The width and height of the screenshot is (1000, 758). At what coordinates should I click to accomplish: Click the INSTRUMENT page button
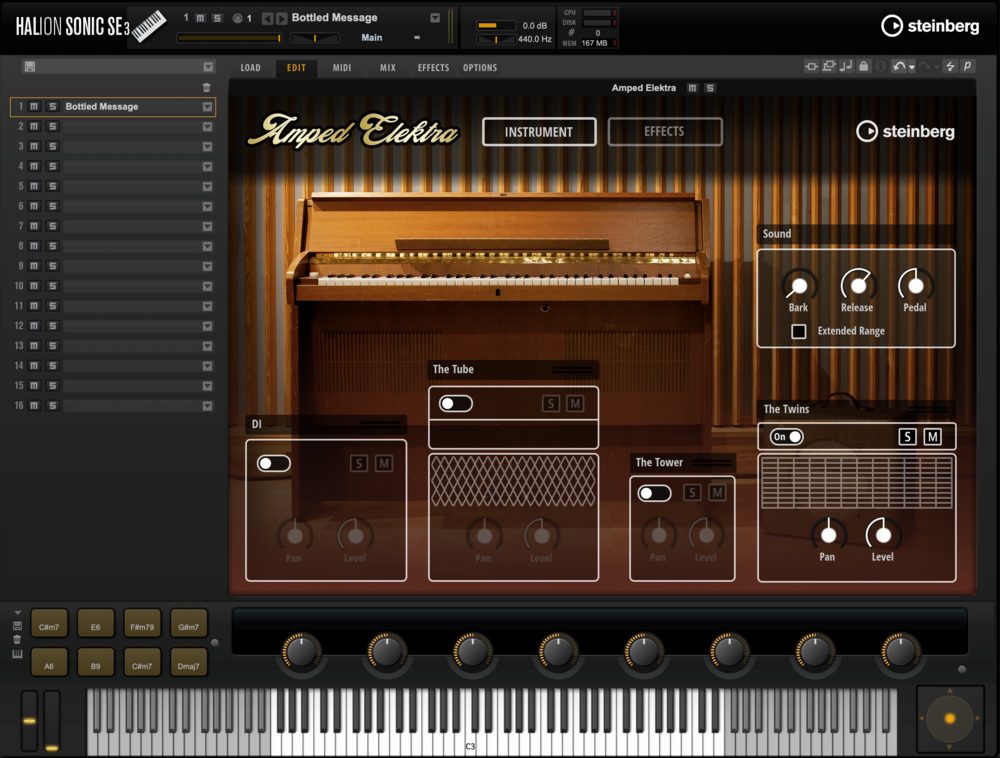pyautogui.click(x=539, y=132)
